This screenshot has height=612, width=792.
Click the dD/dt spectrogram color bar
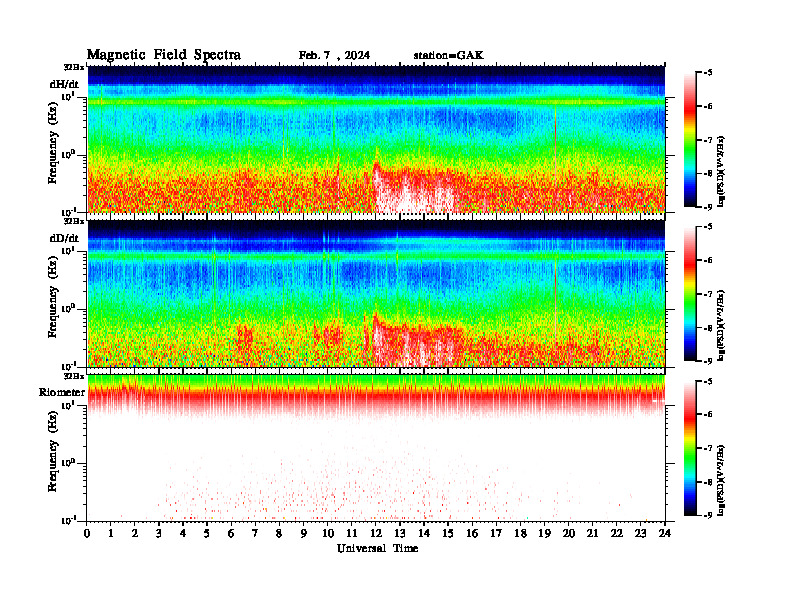pyautogui.click(x=690, y=294)
